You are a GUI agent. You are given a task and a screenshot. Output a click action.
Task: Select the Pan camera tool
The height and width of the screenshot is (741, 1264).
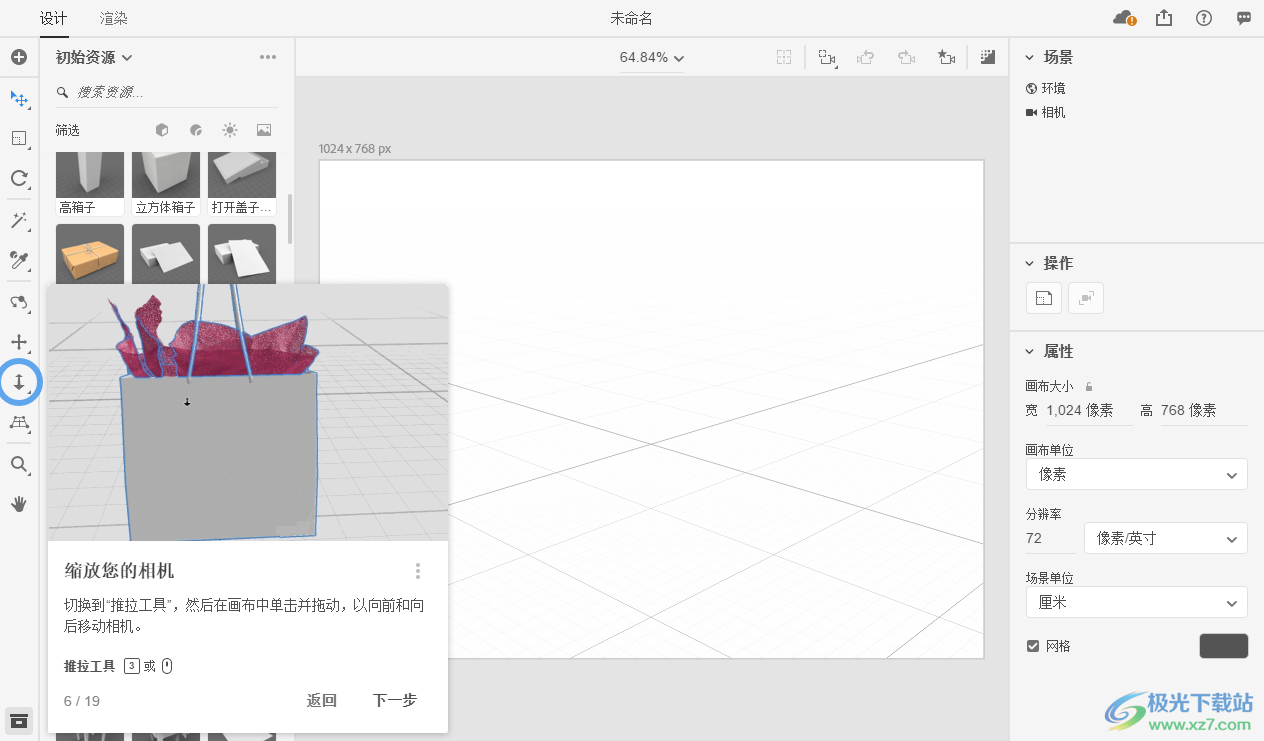coord(19,342)
